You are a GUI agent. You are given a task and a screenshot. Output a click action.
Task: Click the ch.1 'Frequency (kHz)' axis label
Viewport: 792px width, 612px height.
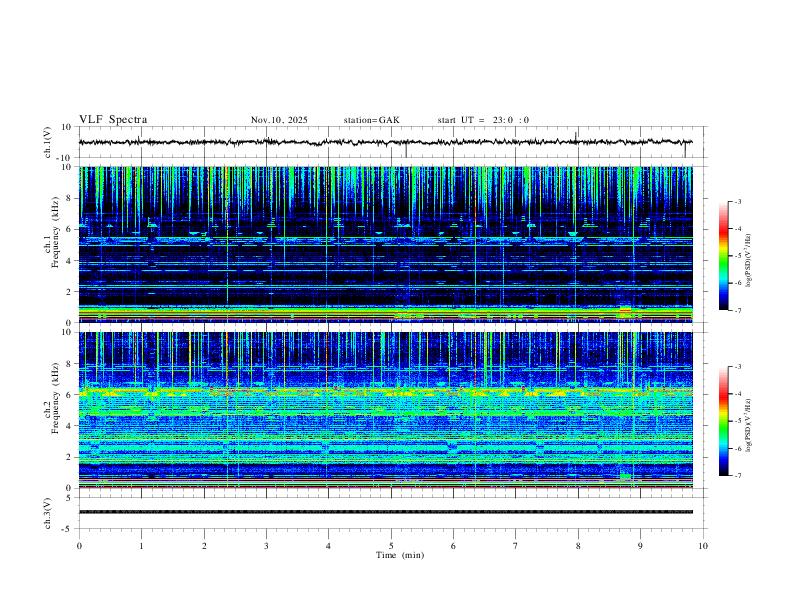tap(55, 233)
